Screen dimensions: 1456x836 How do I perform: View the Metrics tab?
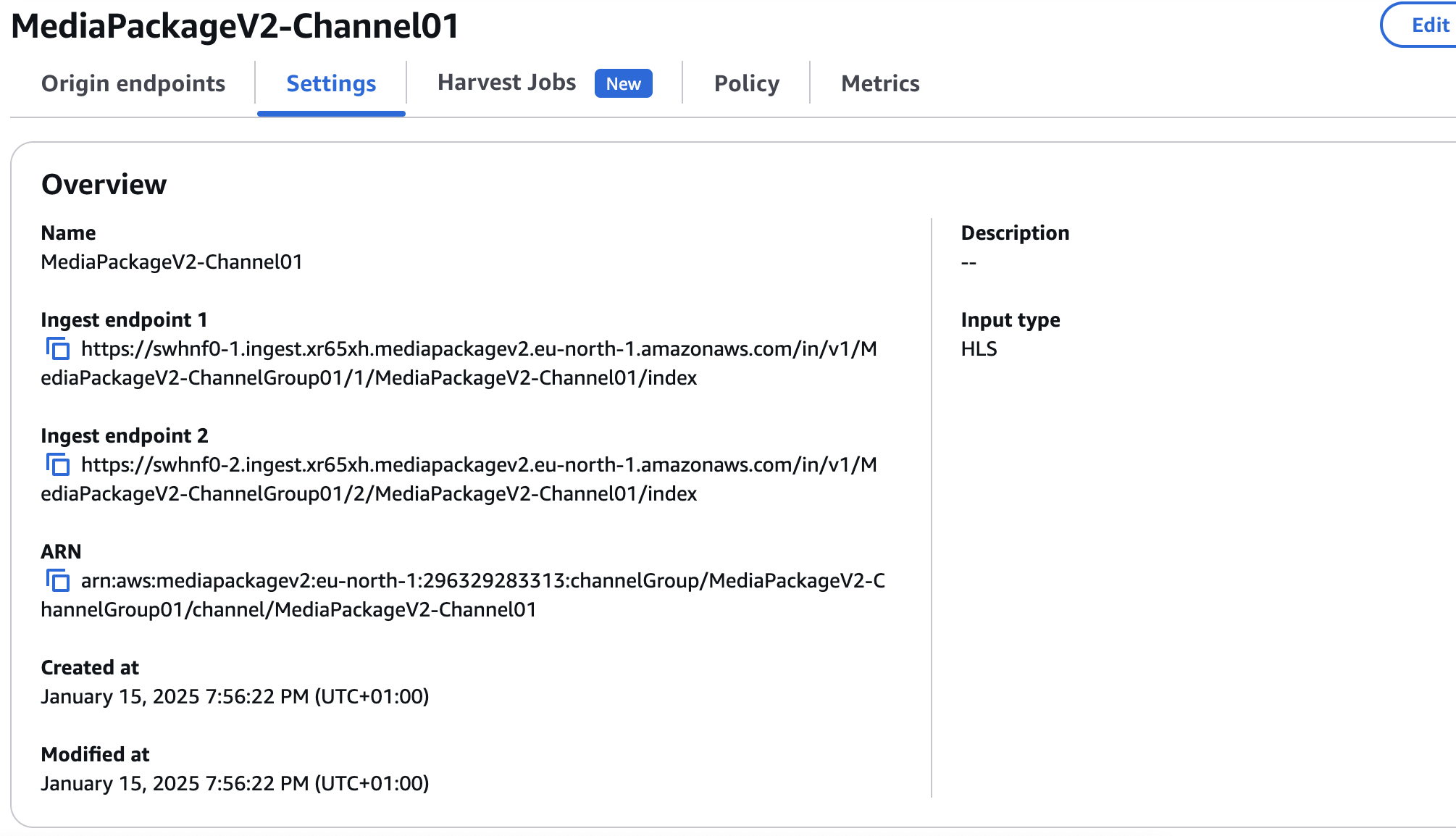tap(879, 83)
